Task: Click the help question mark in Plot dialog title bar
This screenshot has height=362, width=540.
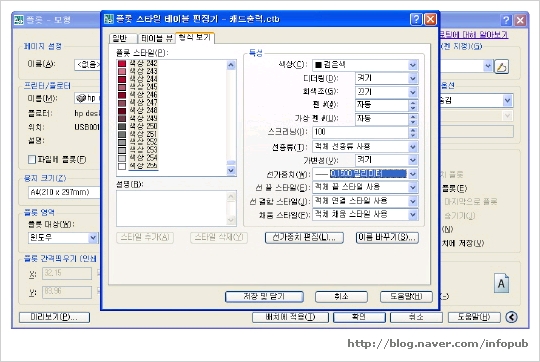Action: [x=506, y=20]
